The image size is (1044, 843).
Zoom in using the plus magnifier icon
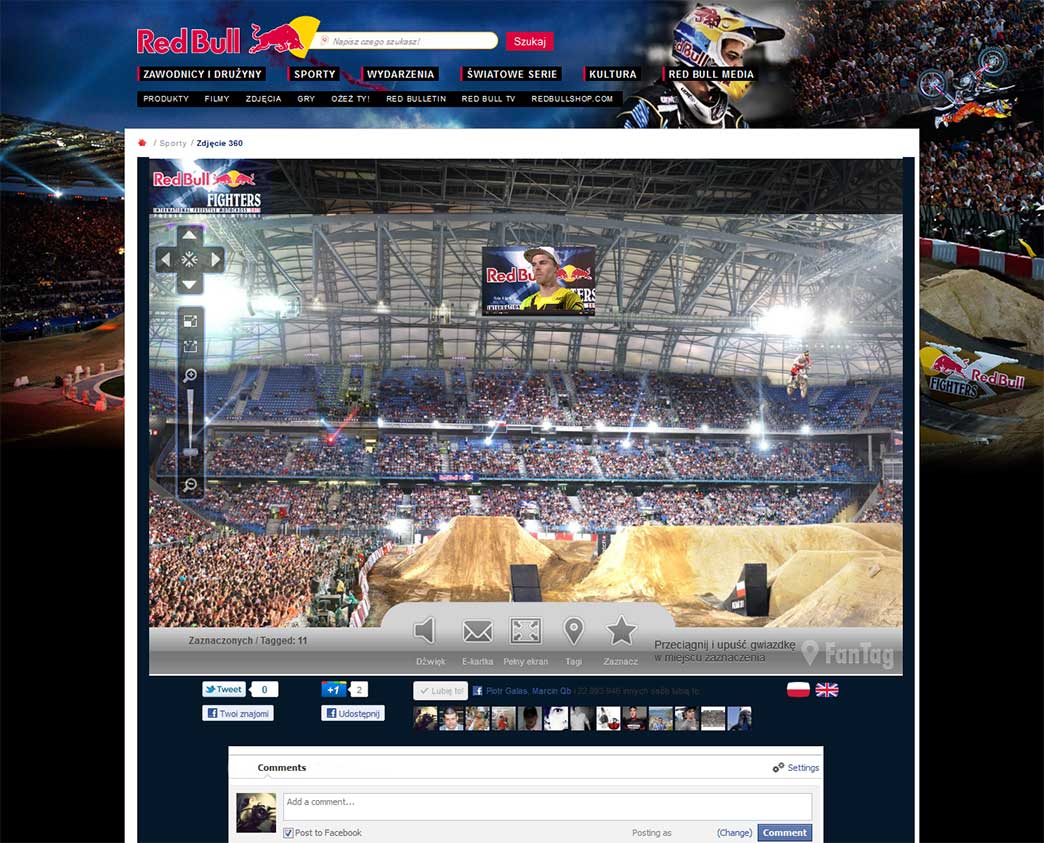tap(190, 376)
